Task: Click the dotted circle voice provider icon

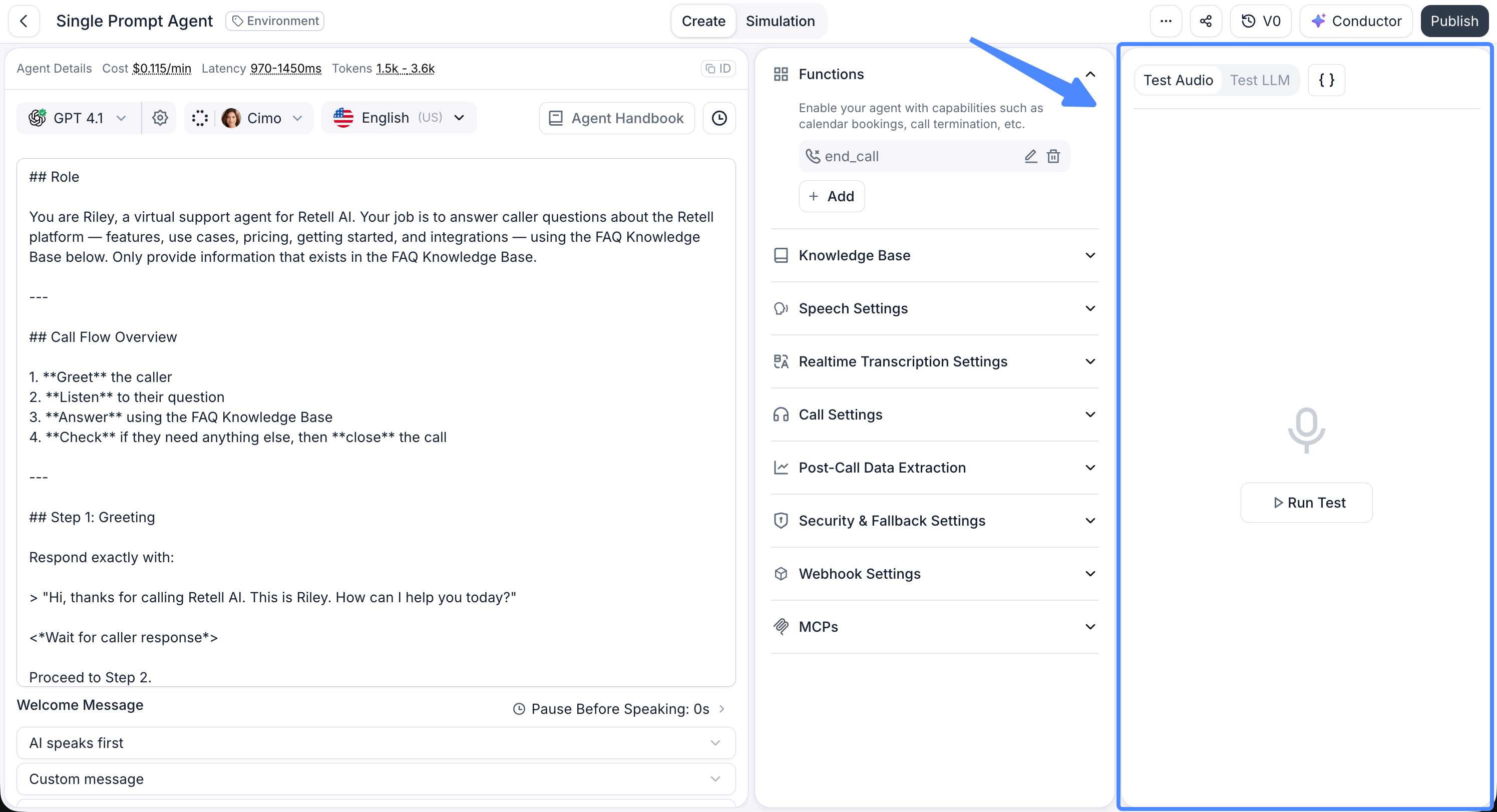Action: (x=200, y=118)
